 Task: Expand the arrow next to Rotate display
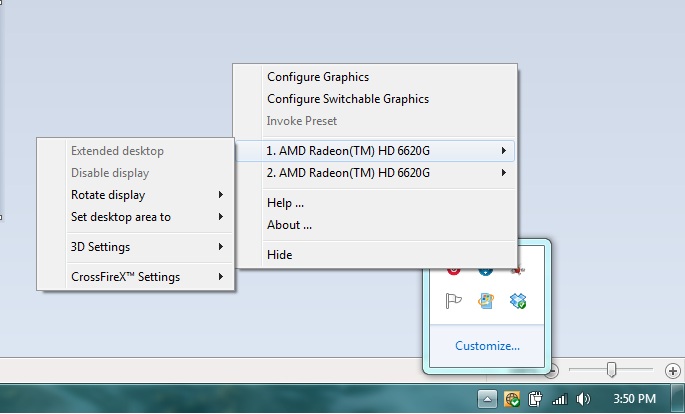click(x=221, y=194)
